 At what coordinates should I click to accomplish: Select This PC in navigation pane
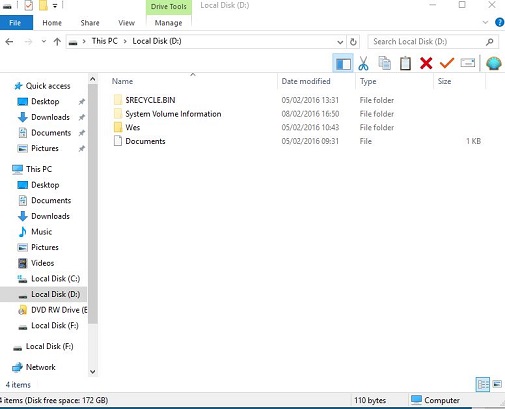point(39,169)
